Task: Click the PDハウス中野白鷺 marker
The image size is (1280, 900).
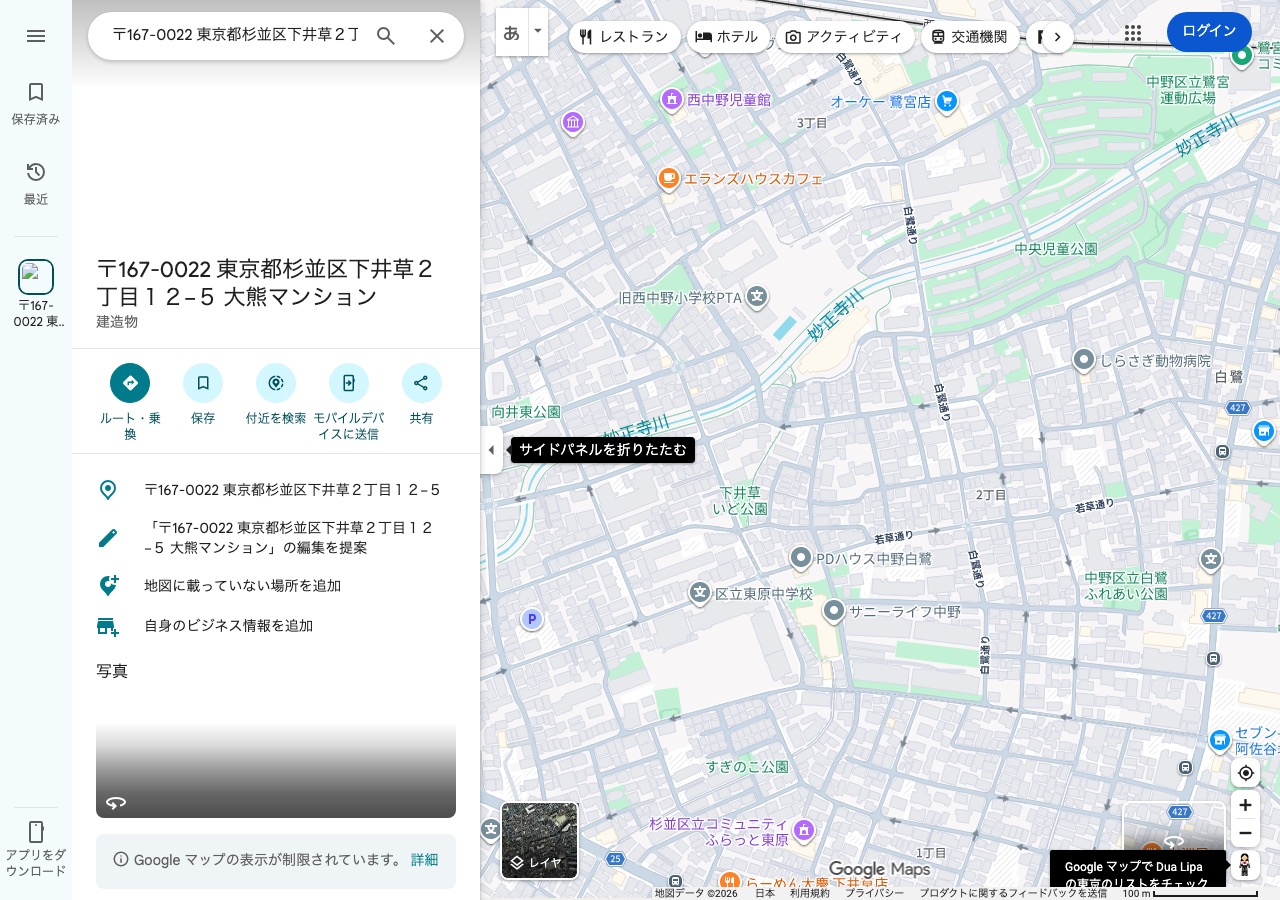Action: tap(800, 557)
